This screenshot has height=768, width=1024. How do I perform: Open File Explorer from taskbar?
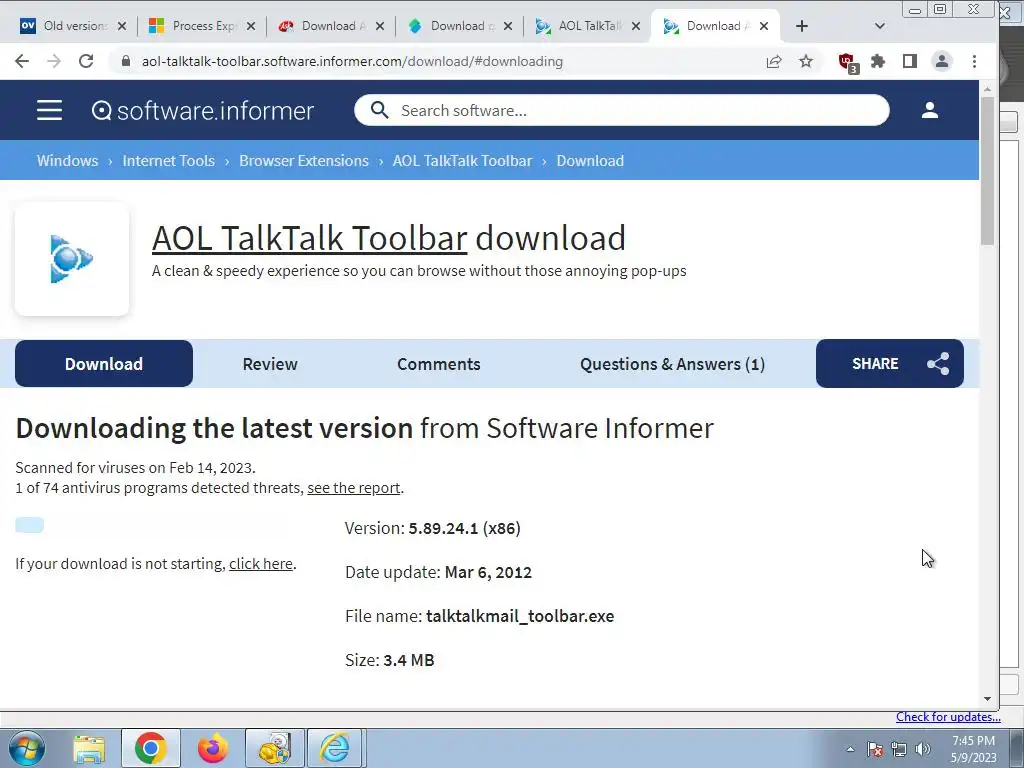pyautogui.click(x=89, y=748)
